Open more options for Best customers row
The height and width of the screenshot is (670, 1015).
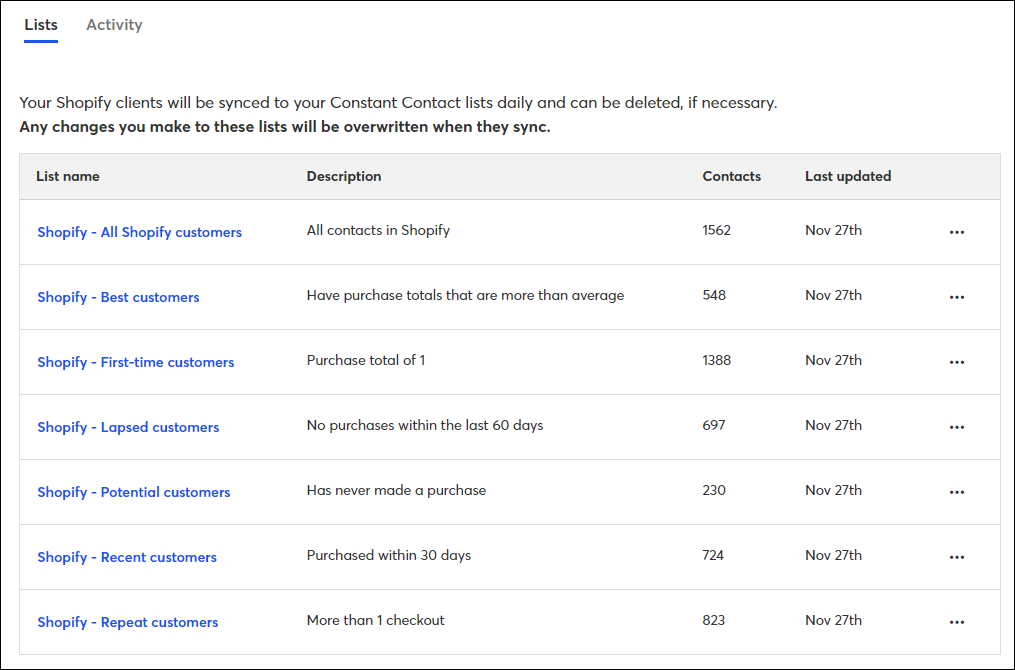(x=957, y=297)
